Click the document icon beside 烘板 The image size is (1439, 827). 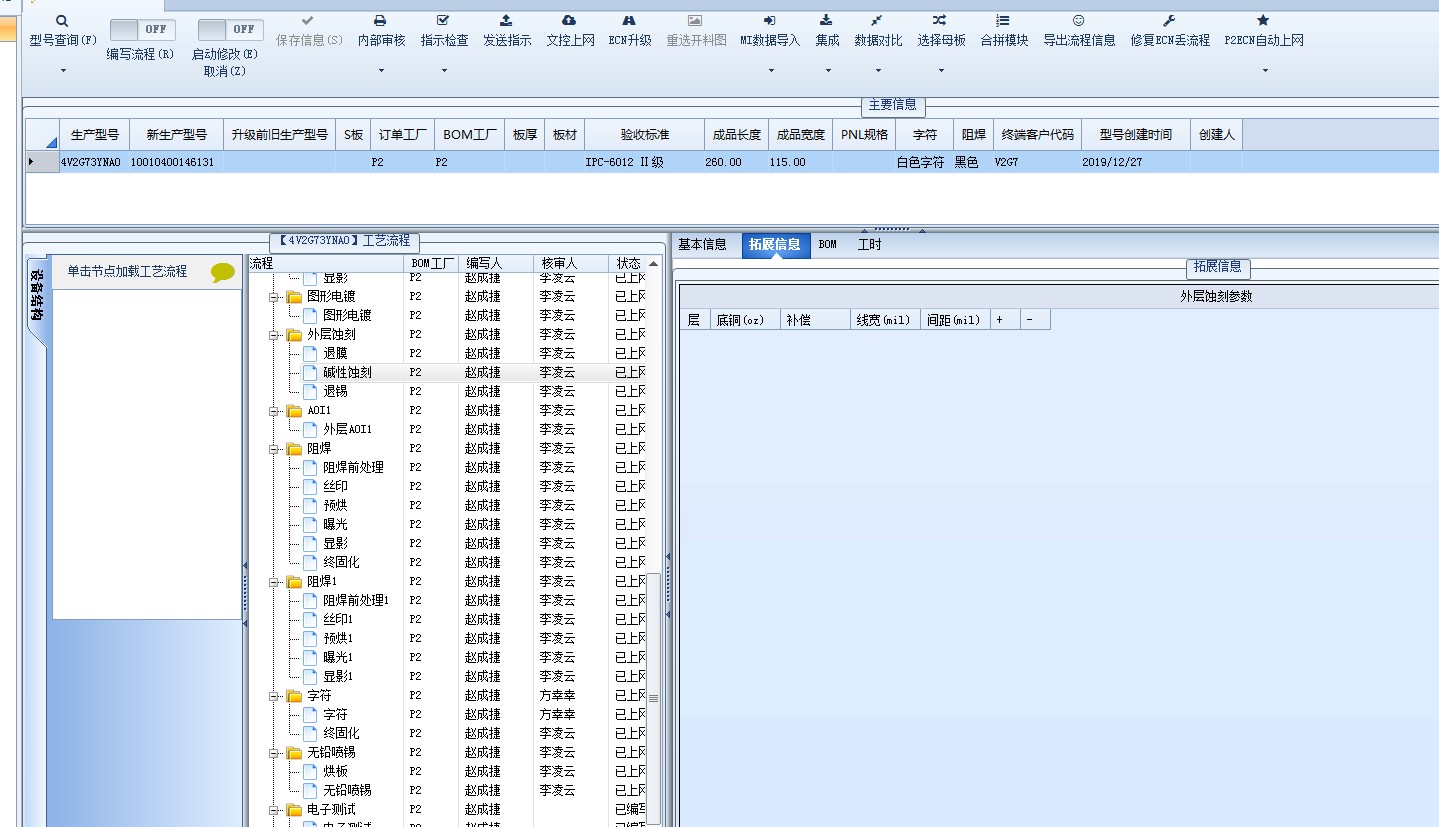310,772
